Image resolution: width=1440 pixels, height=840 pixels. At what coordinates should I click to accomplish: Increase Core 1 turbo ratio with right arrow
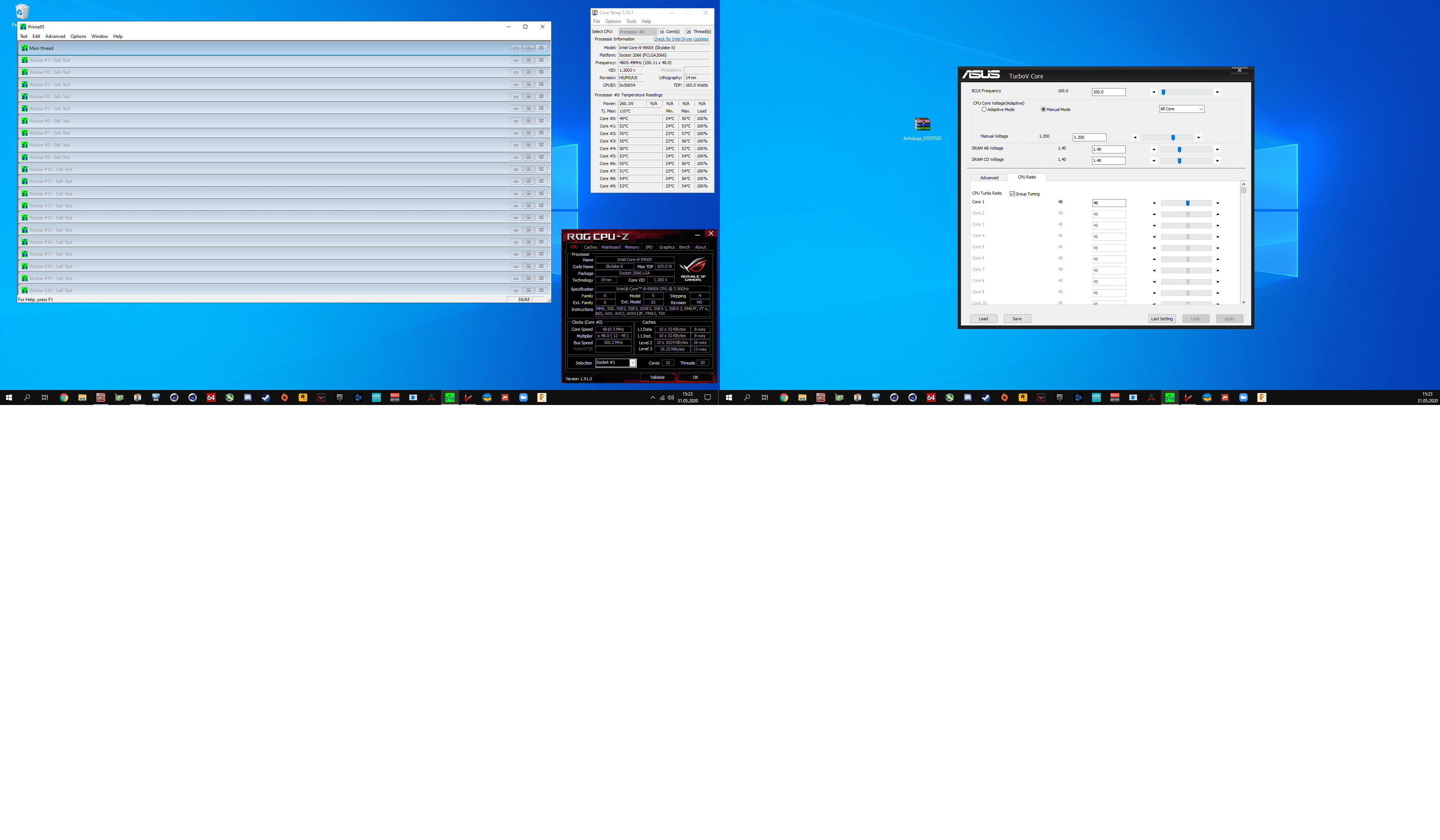(1218, 203)
